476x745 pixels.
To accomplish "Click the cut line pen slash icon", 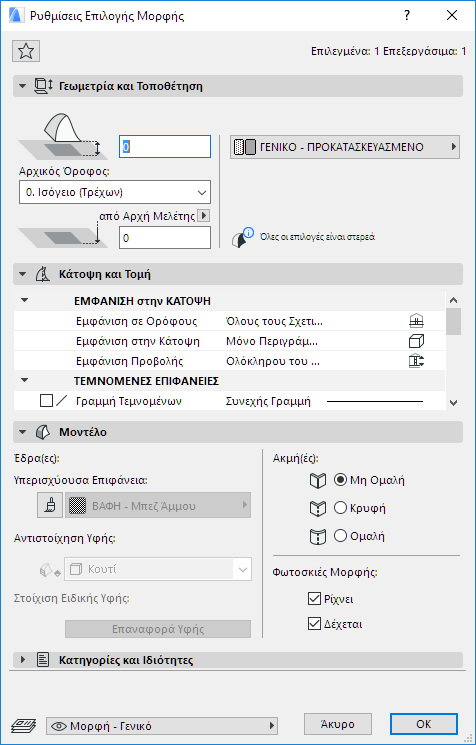I will 61,401.
